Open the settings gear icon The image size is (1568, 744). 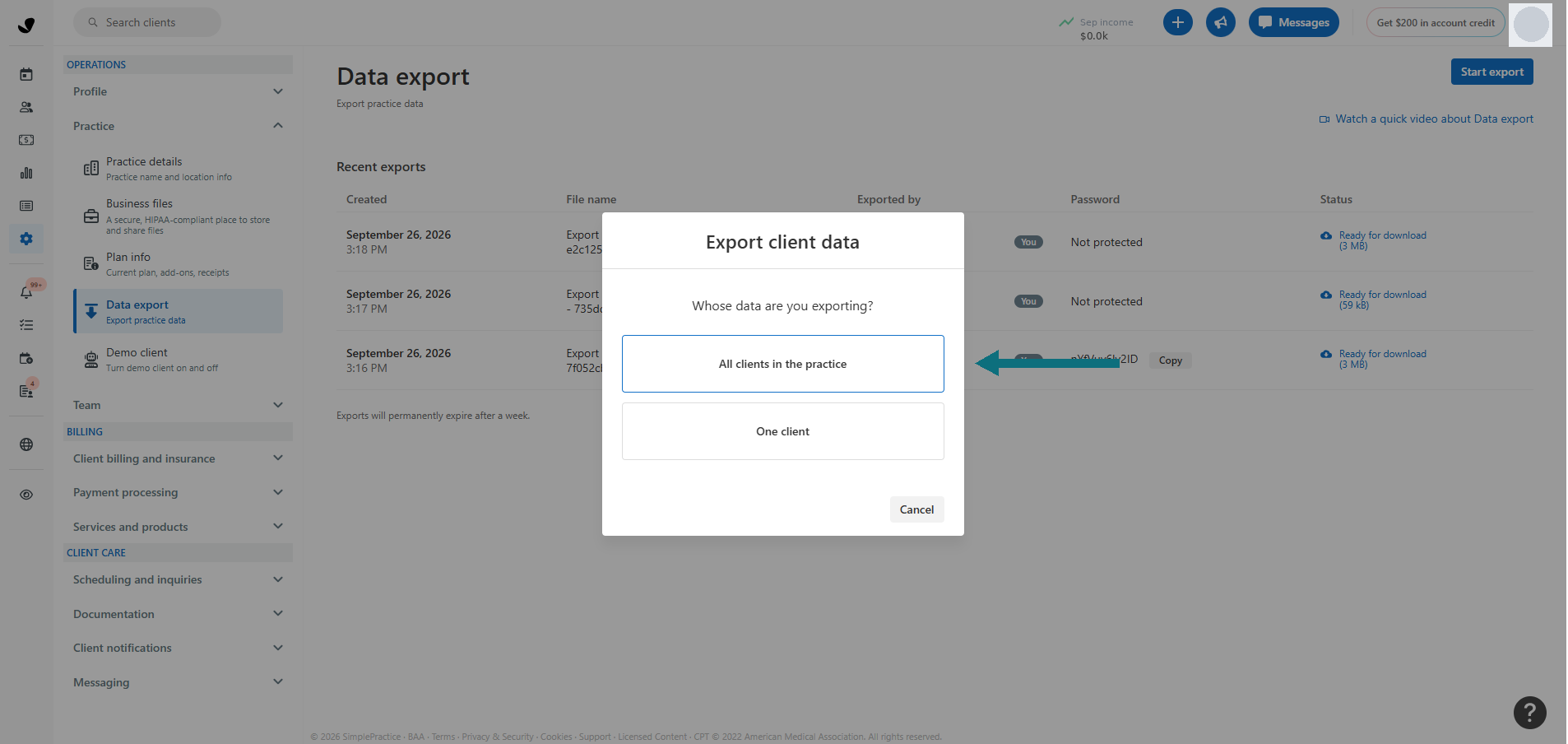26,239
